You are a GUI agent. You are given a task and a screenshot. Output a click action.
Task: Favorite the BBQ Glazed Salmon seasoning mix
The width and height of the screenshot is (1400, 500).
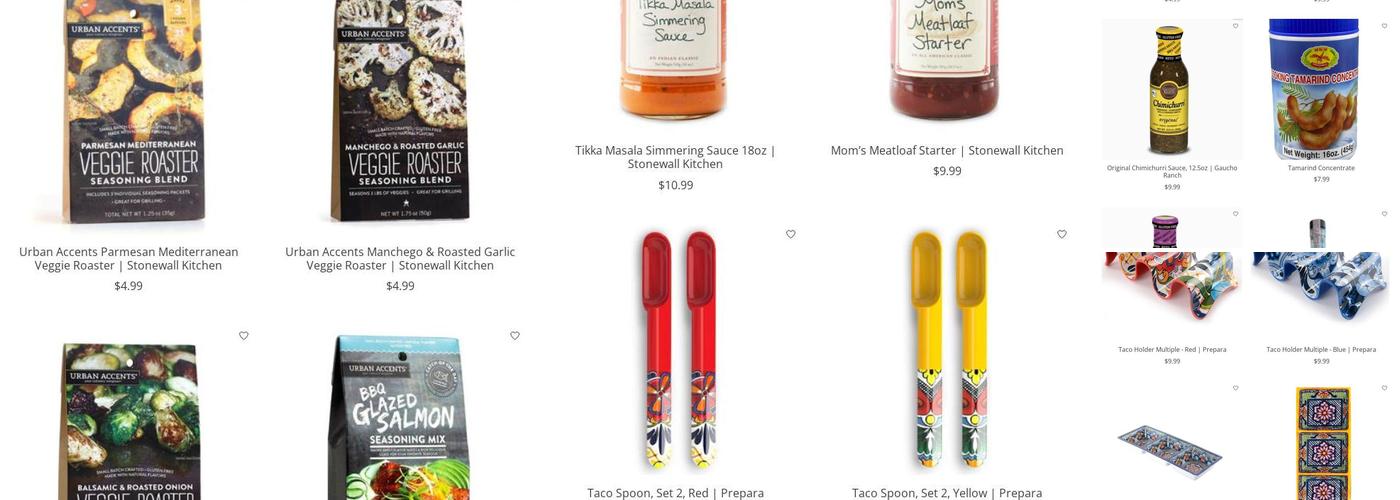tap(515, 336)
